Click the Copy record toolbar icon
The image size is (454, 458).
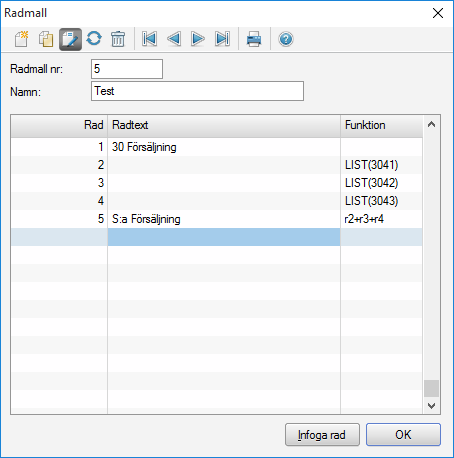46,39
